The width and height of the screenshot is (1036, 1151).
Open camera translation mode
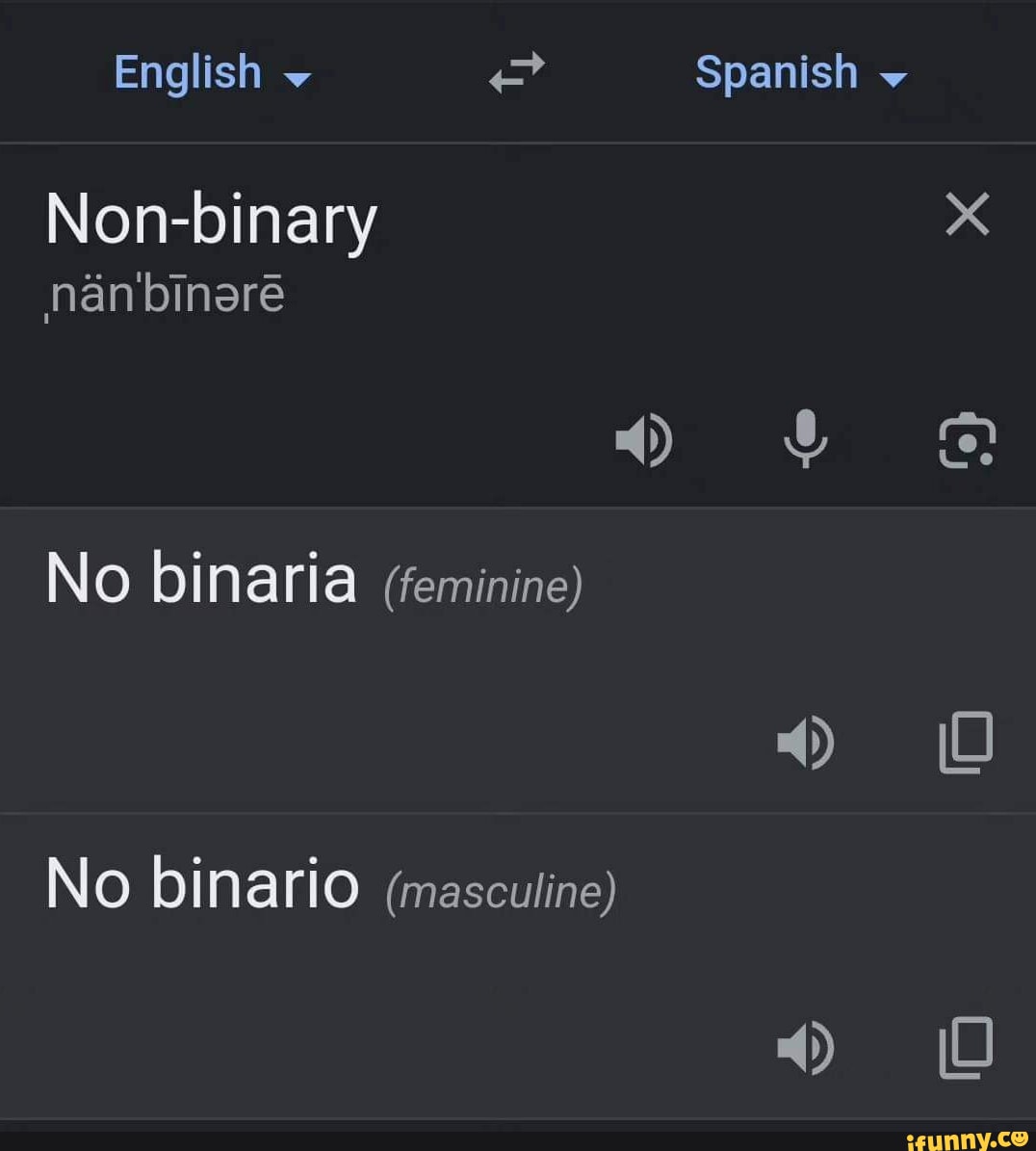coord(967,441)
